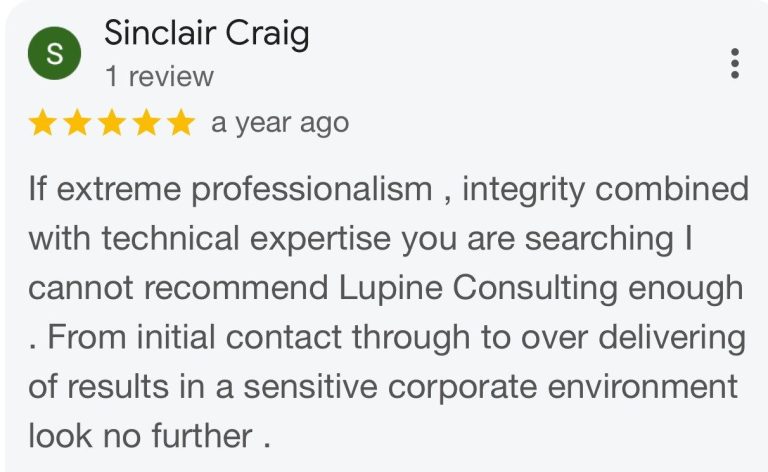Click the green S profile avatar
This screenshot has height=472, width=768.
pos(53,56)
